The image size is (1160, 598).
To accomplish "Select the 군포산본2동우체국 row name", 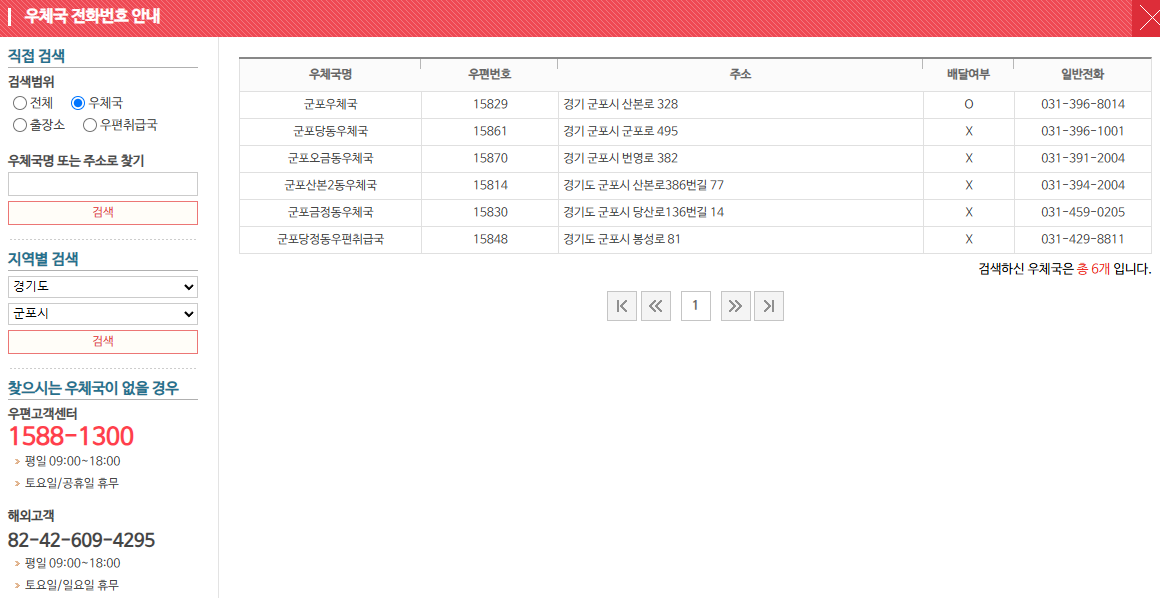I will coord(331,185).
